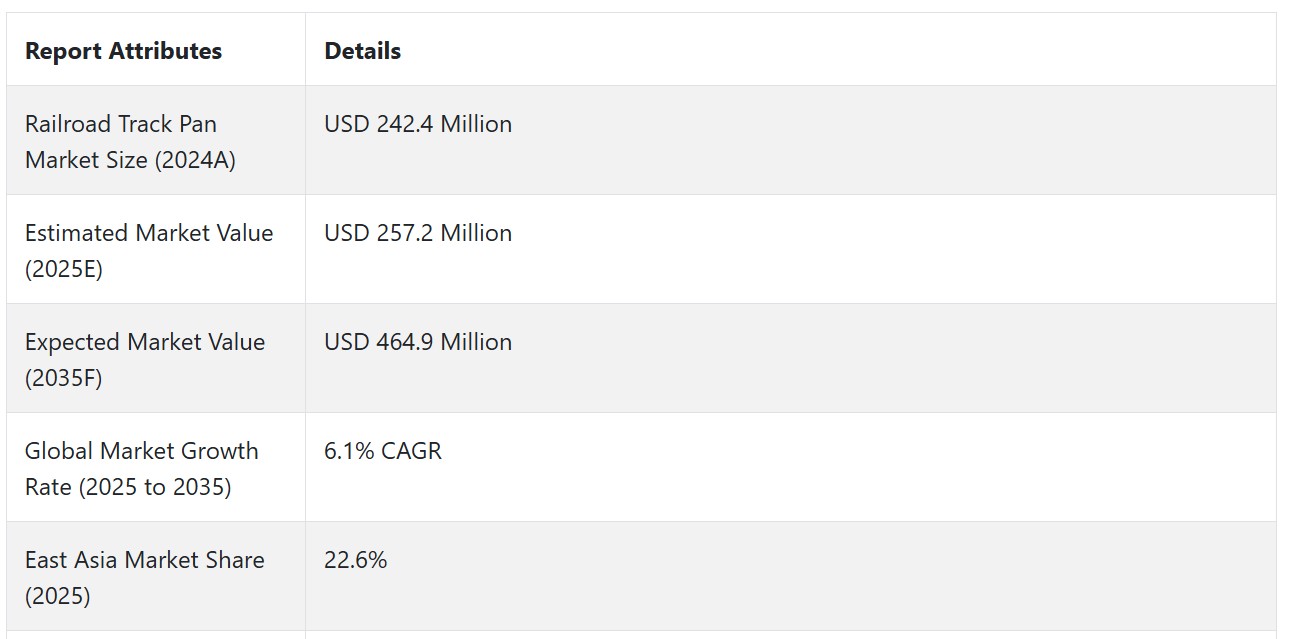Click the Railroad Track Pan Market Size cell
Image resolution: width=1291 pixels, height=639 pixels.
tap(156, 141)
